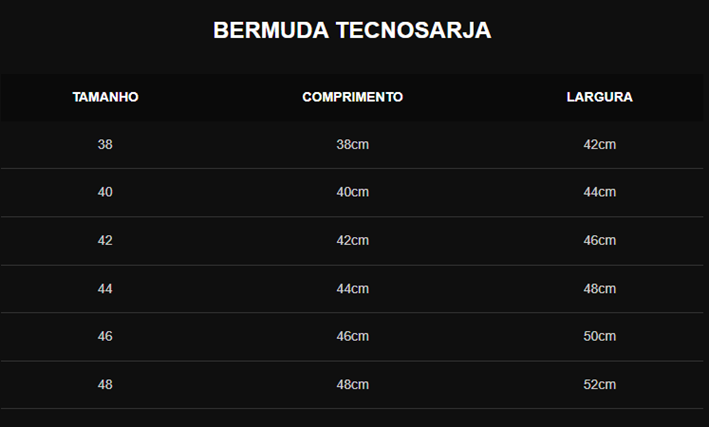Select the 52cm Largura value
The image size is (709, 427).
[x=599, y=384]
